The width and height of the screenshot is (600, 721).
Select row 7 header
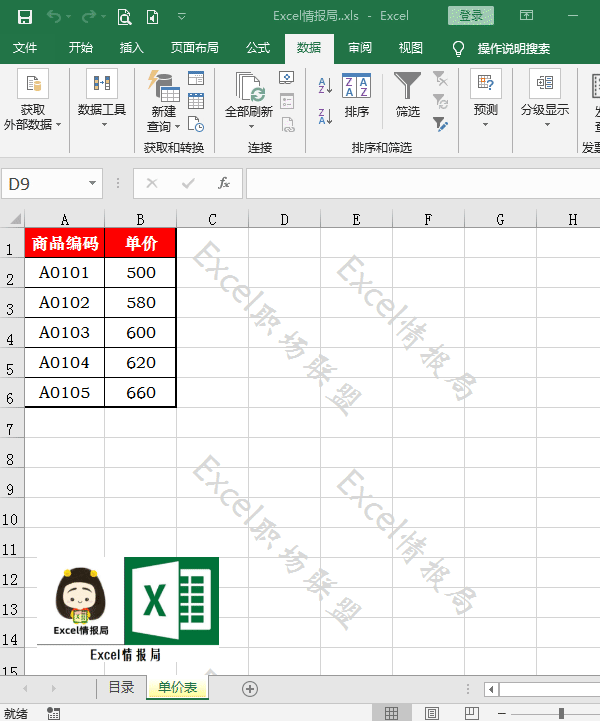11,423
